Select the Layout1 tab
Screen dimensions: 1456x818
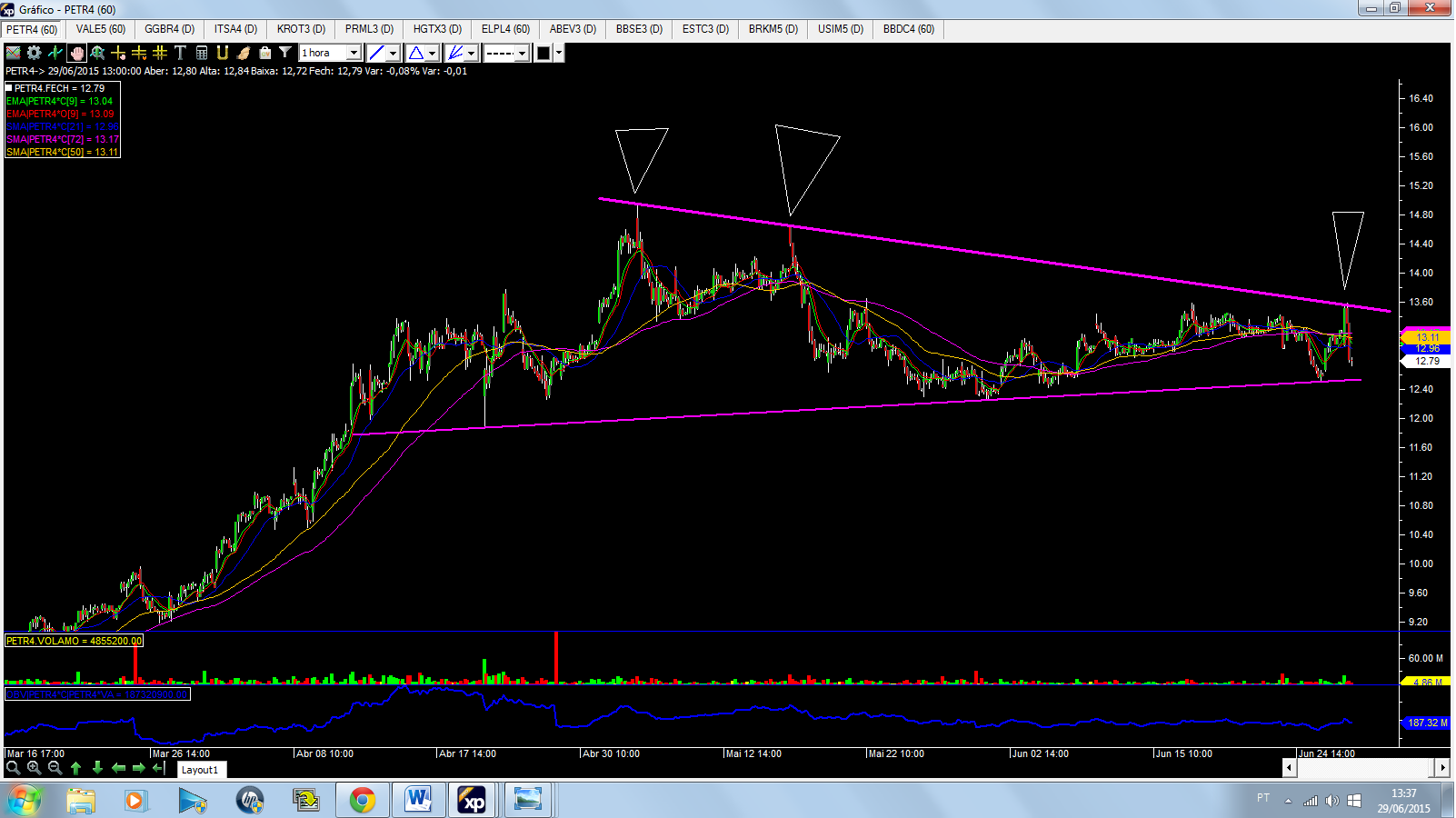tap(200, 770)
